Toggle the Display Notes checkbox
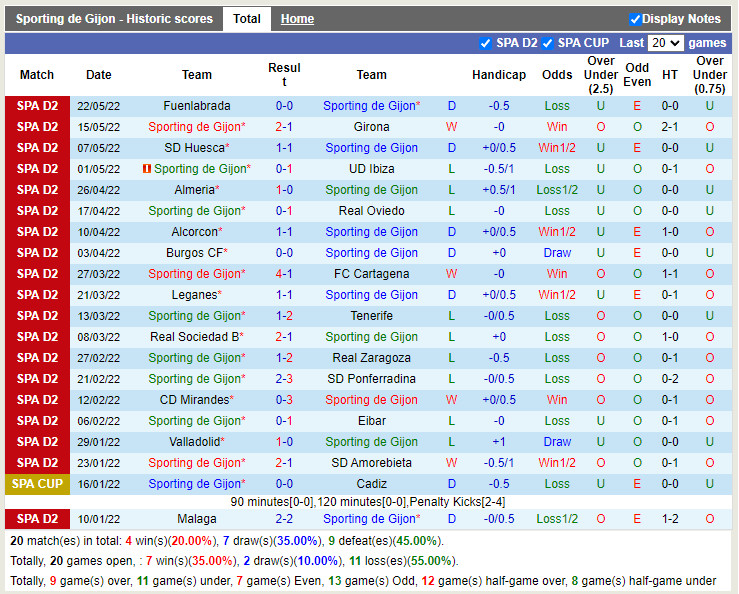Viewport: 739px width, 594px height. tap(636, 19)
